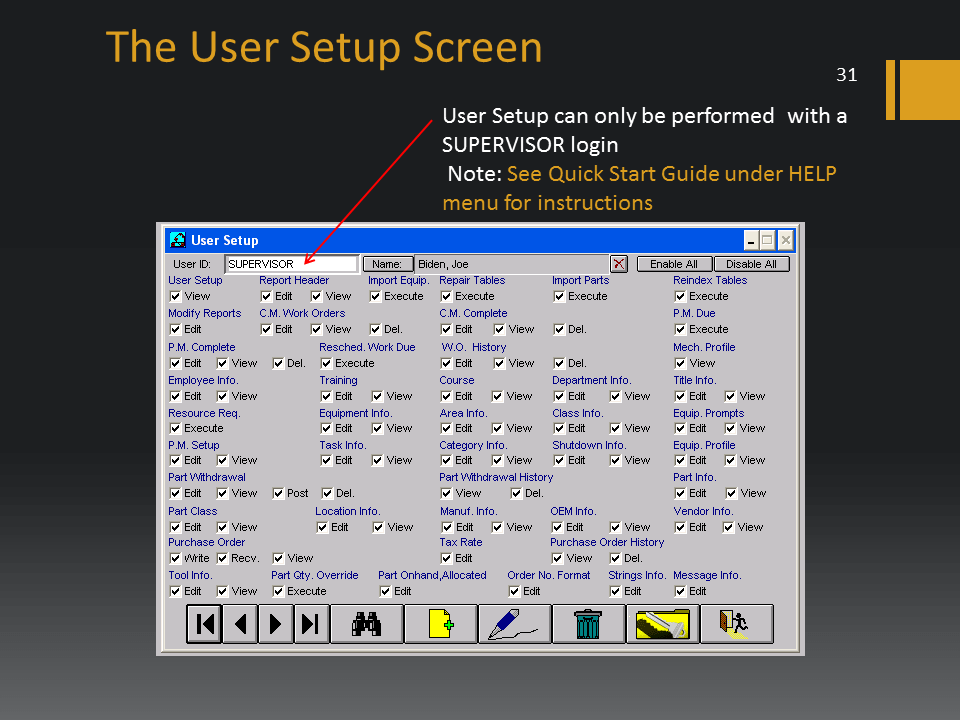Viewport: 960px width, 720px height.
Task: Click the User Setup window icon
Action: click(x=178, y=240)
